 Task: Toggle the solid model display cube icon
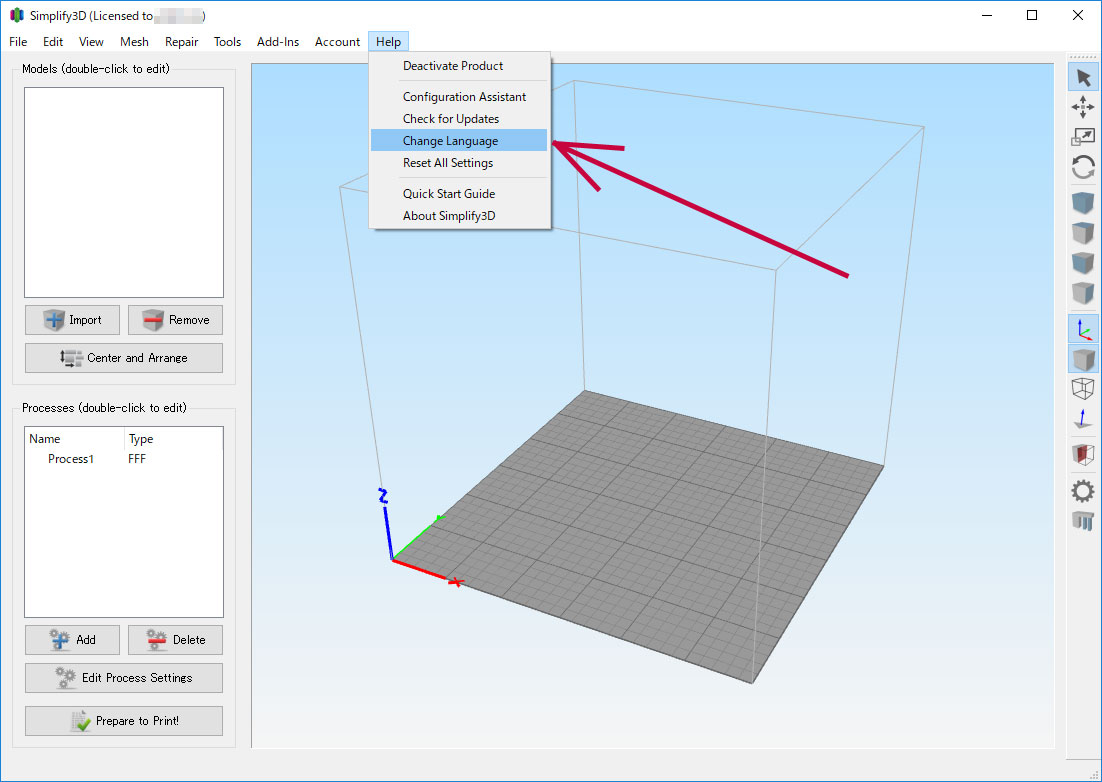[x=1083, y=359]
